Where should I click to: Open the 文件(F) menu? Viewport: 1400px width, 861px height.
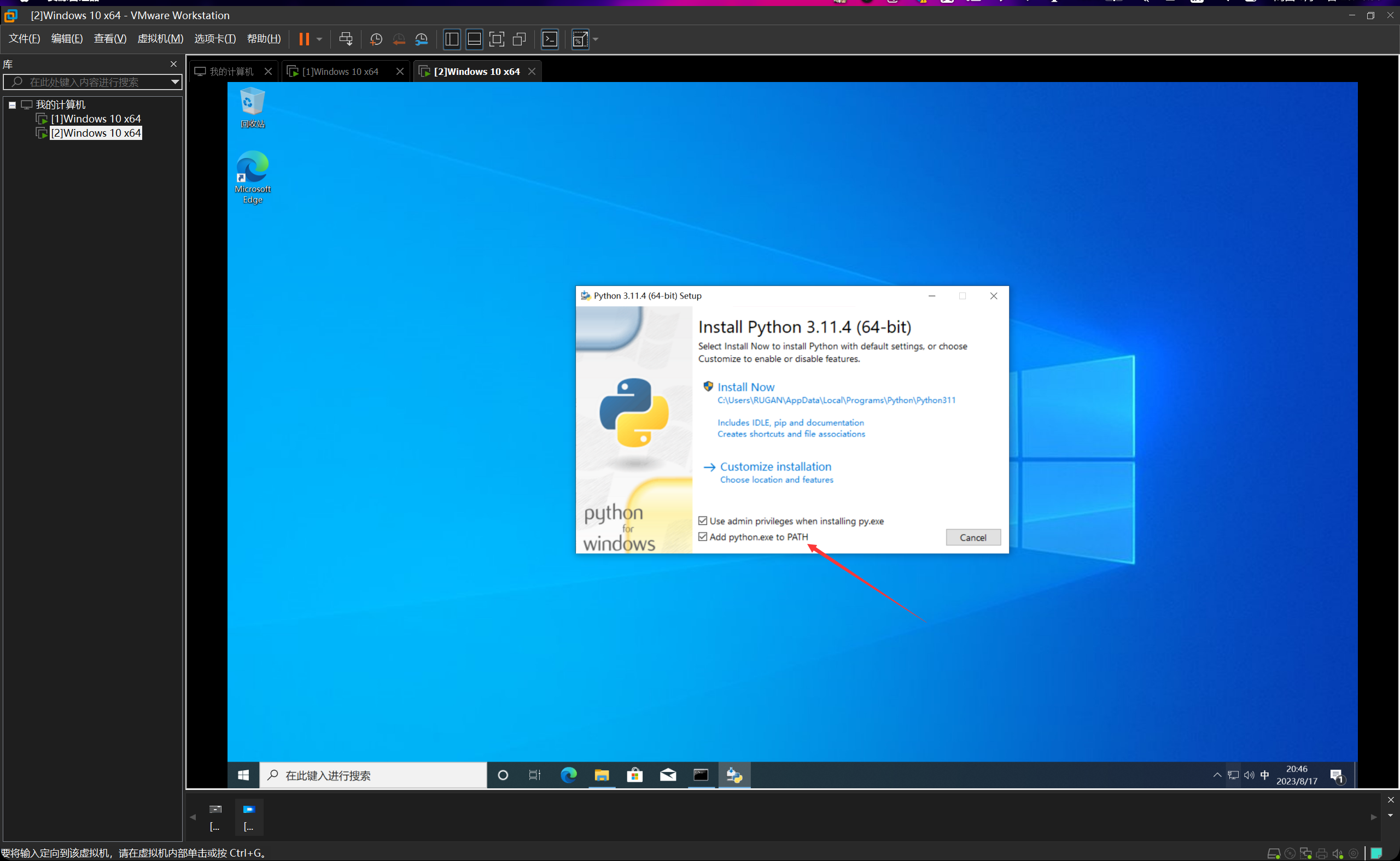pos(25,39)
